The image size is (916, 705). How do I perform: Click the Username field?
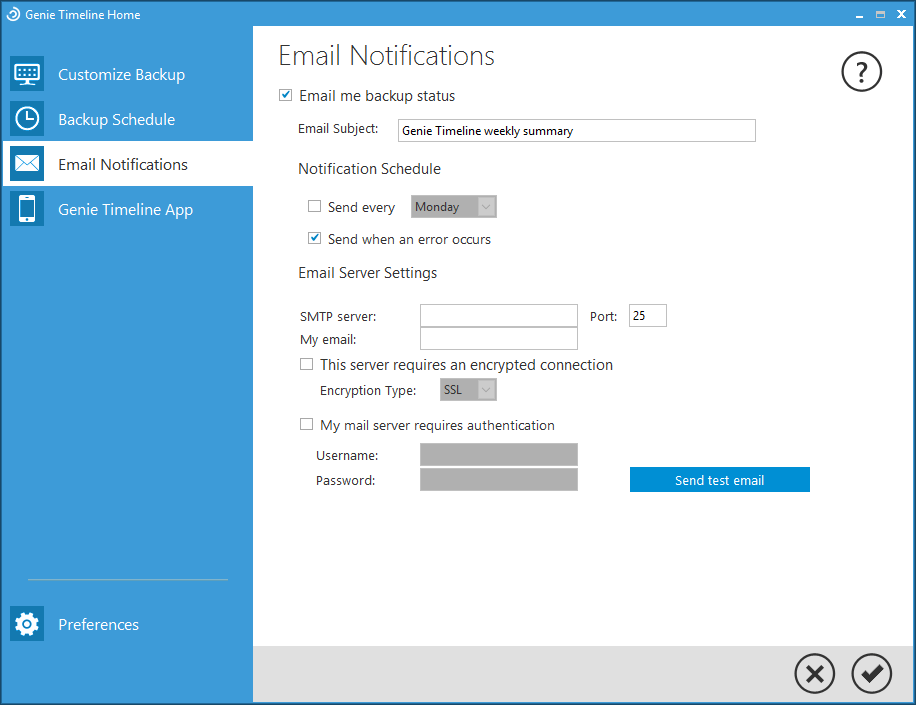pos(498,454)
